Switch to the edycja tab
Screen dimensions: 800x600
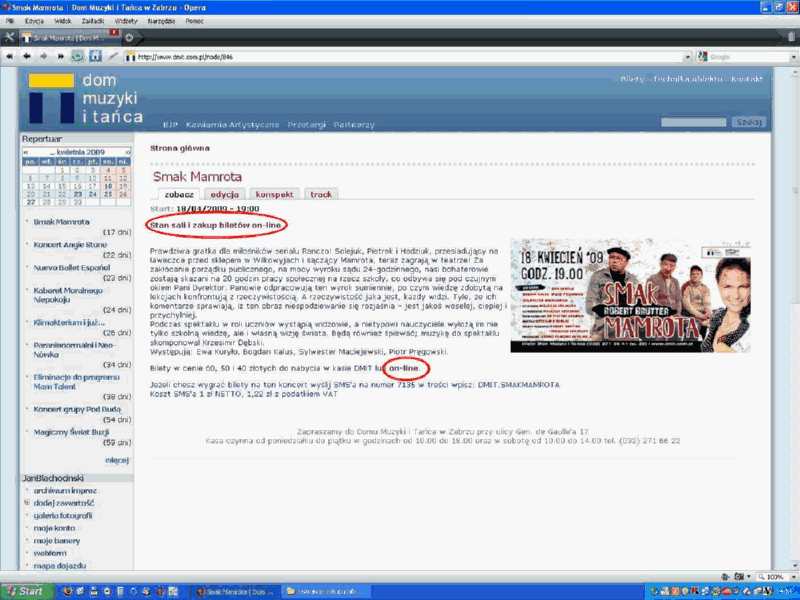point(224,194)
